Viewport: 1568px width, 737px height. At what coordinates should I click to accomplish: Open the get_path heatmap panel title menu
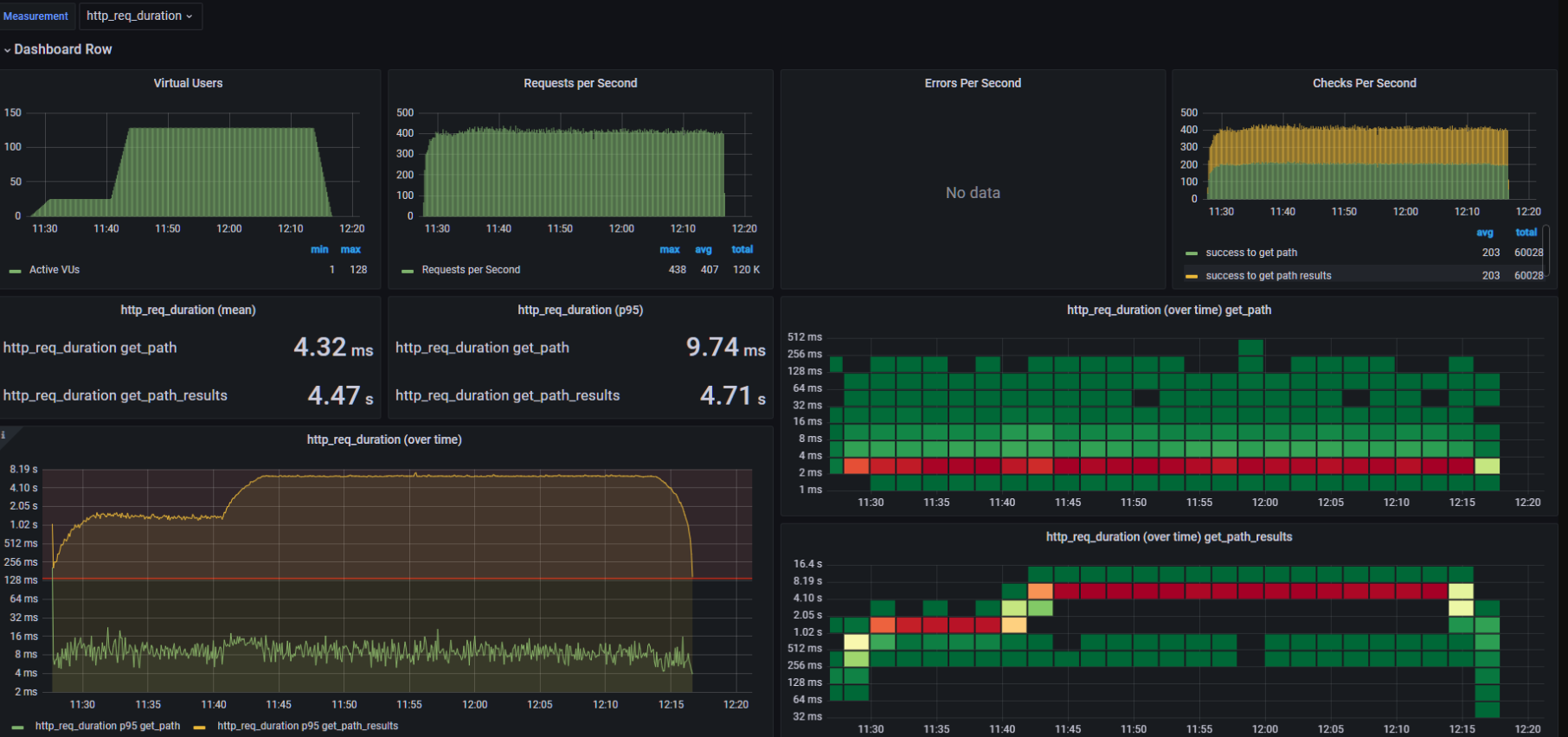tap(1169, 310)
